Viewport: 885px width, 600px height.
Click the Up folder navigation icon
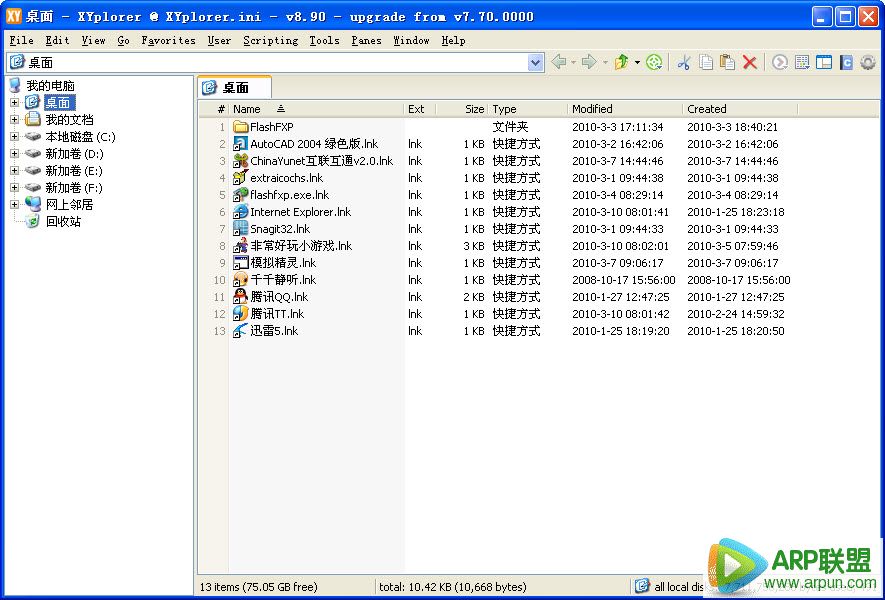(x=621, y=62)
